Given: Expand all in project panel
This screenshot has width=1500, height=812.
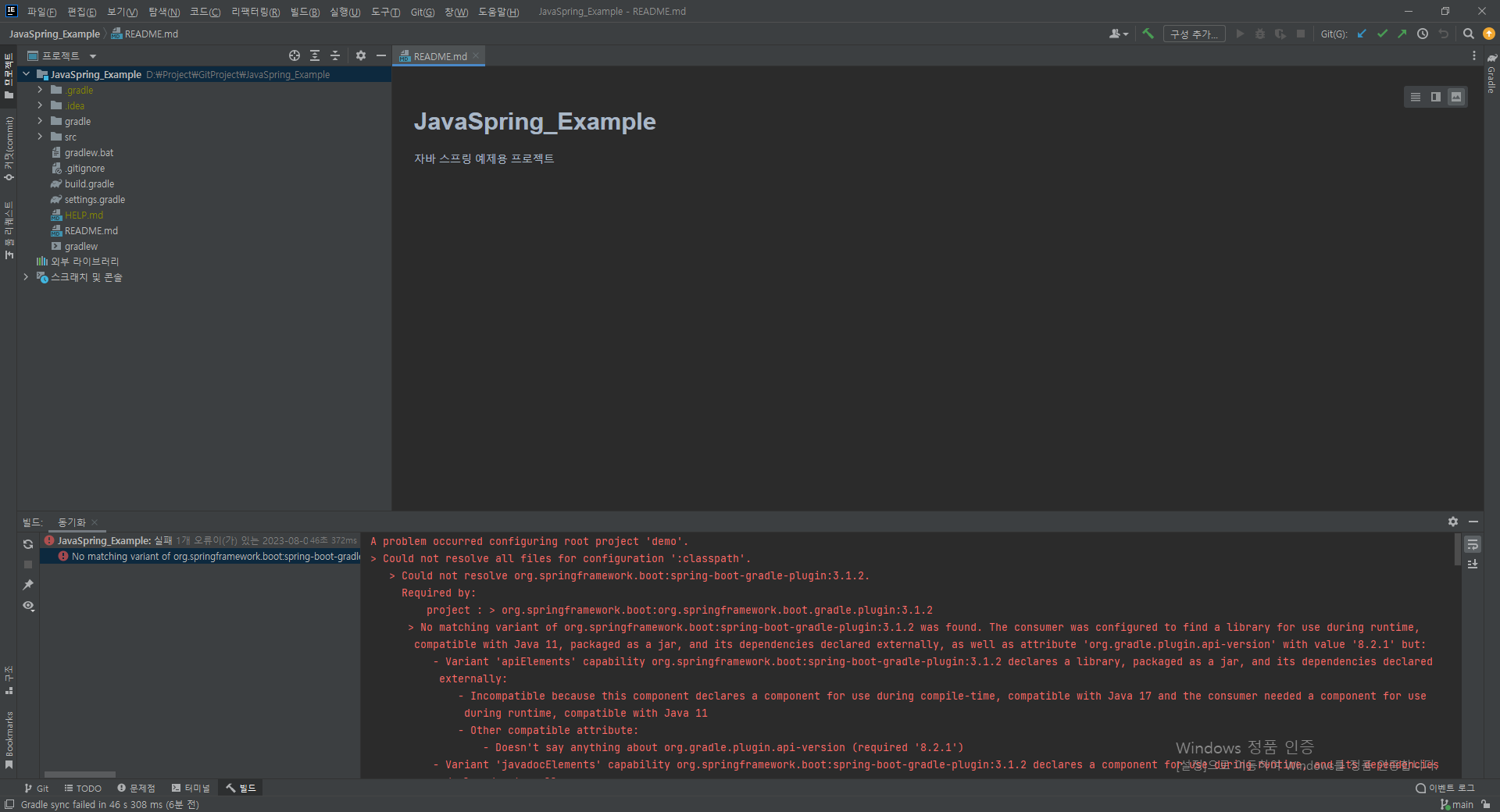Looking at the screenshot, I should click(x=315, y=55).
